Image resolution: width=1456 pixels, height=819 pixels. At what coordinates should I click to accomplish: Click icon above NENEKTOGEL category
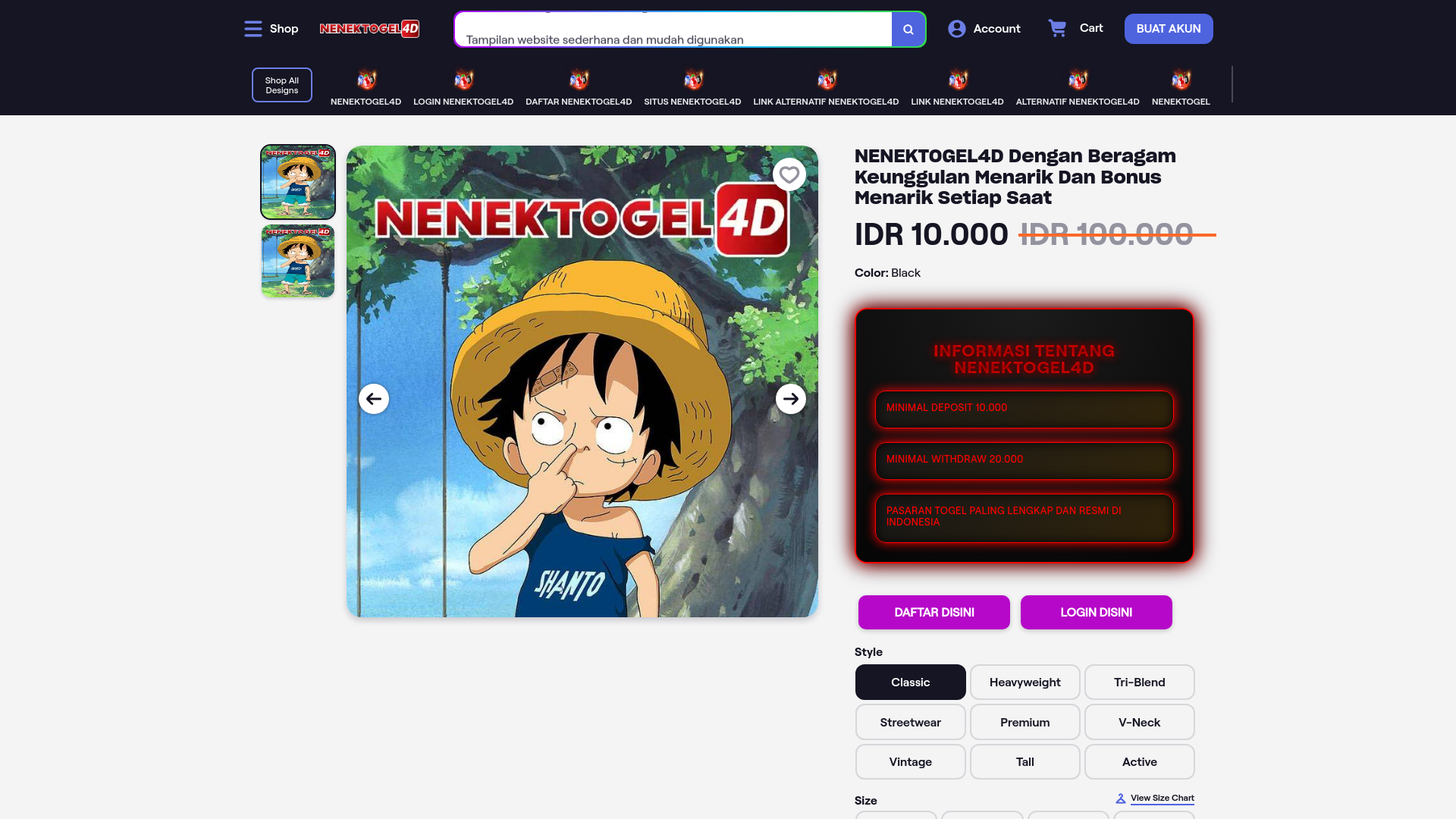[1181, 80]
